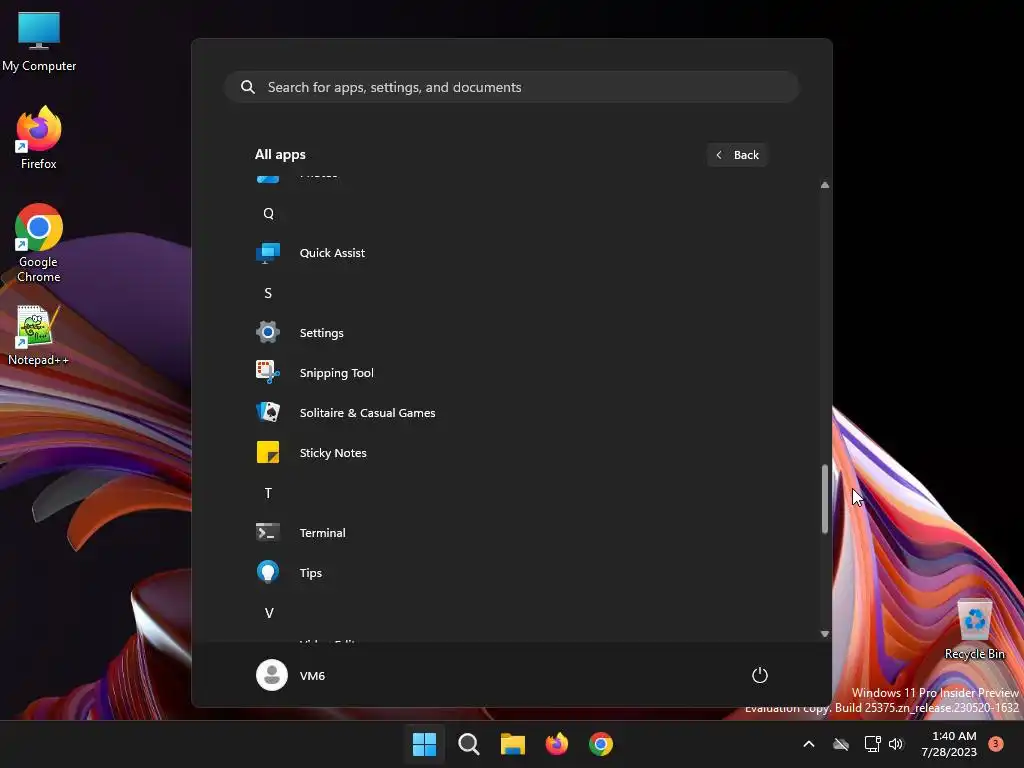Click the 'Terminal' label text
This screenshot has height=768, width=1024.
(x=322, y=532)
